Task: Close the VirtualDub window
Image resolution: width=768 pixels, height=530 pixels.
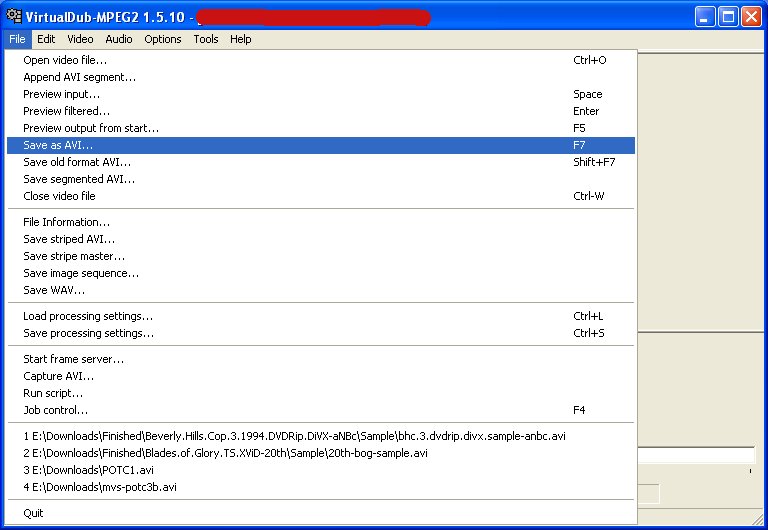Action: (751, 17)
